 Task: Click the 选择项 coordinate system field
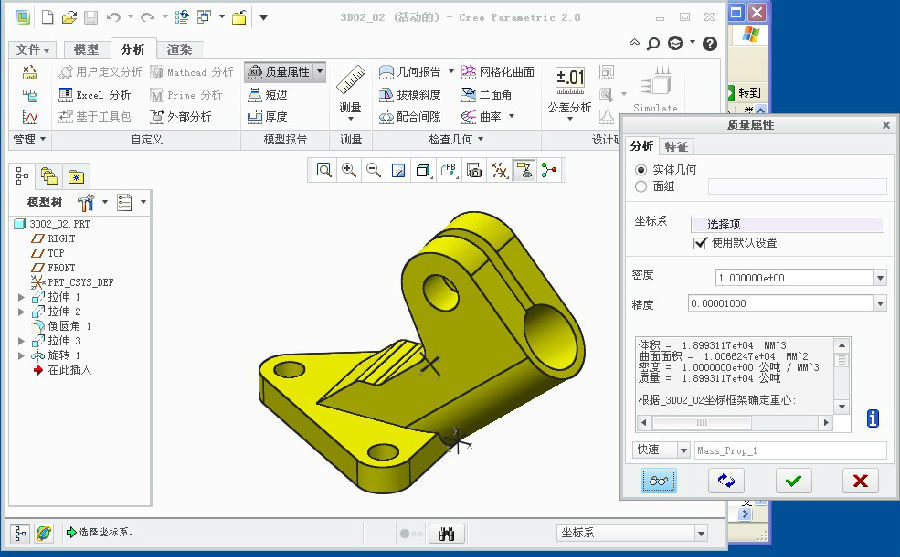click(795, 224)
